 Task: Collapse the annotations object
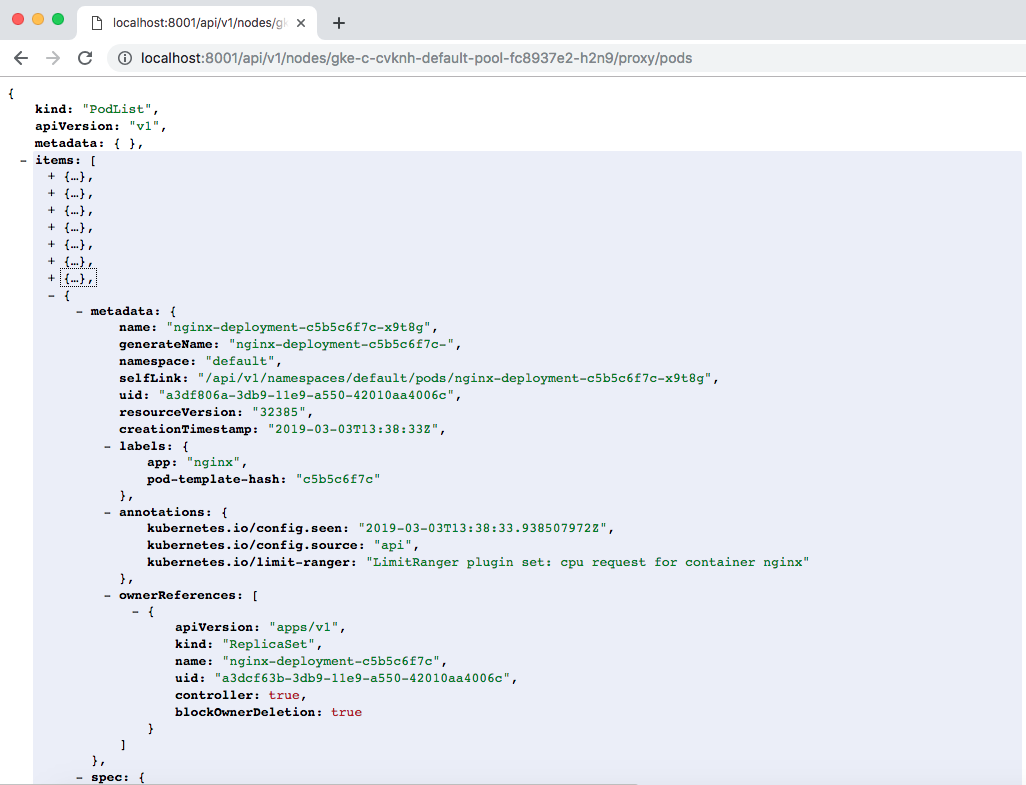[x=107, y=512]
